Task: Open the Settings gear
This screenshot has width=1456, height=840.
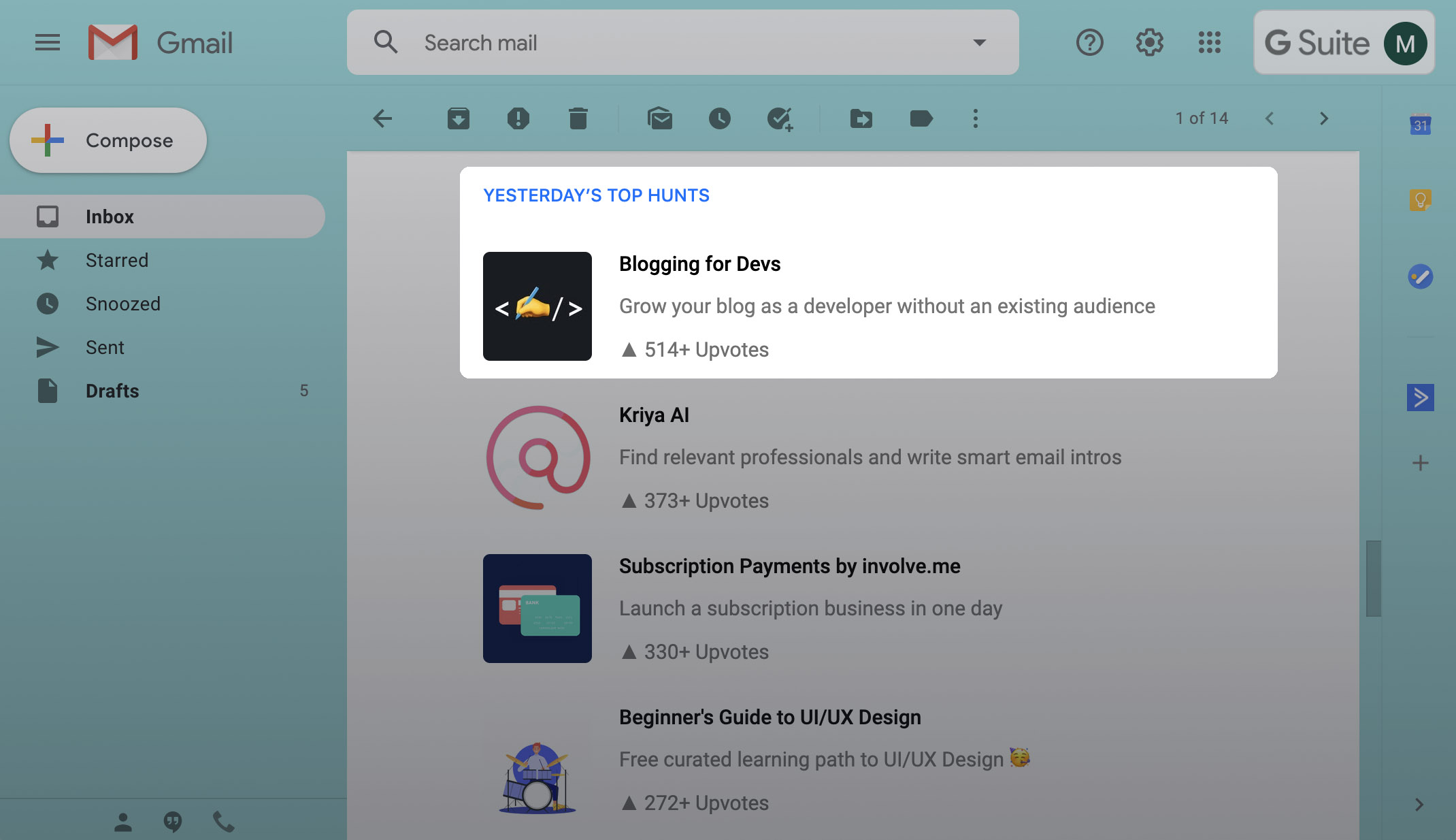Action: tap(1149, 43)
